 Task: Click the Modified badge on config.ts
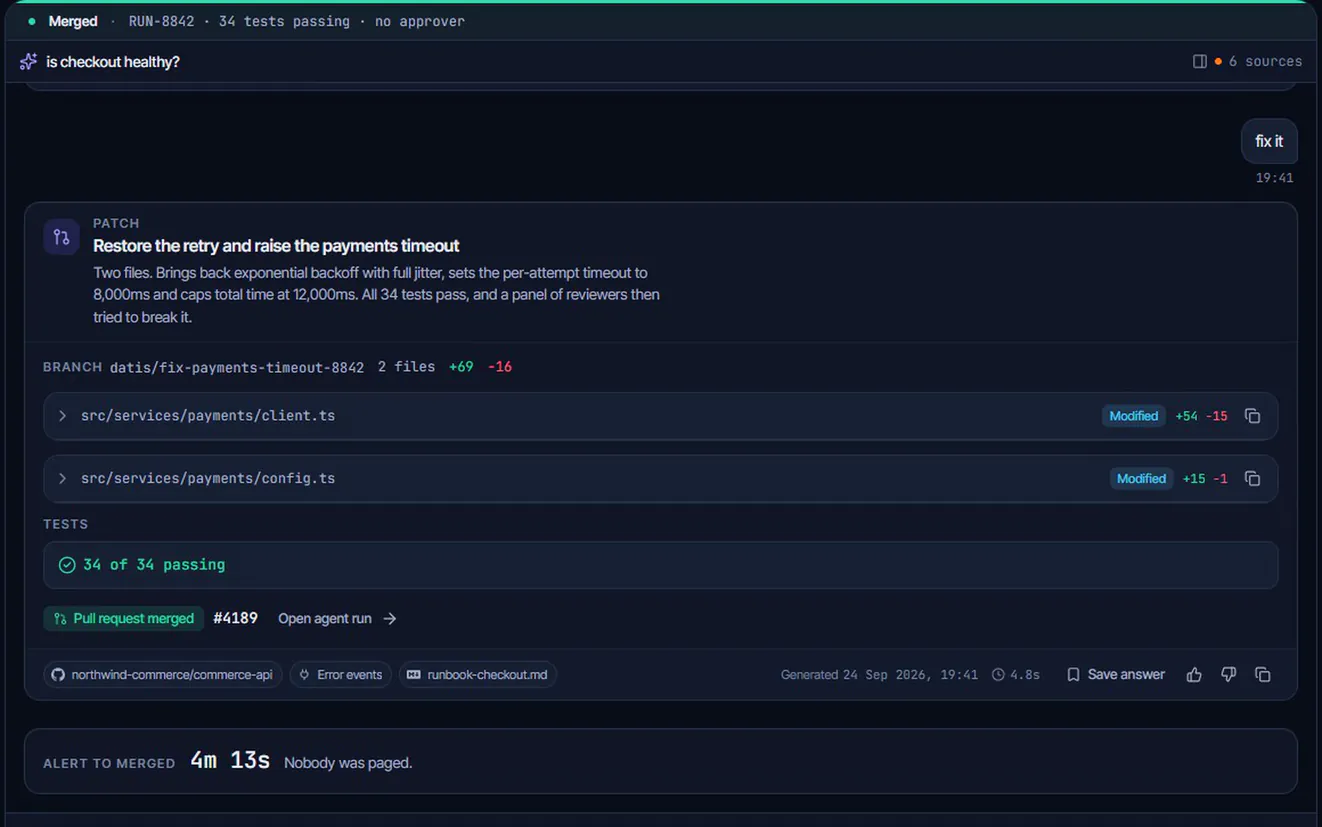pos(1141,479)
